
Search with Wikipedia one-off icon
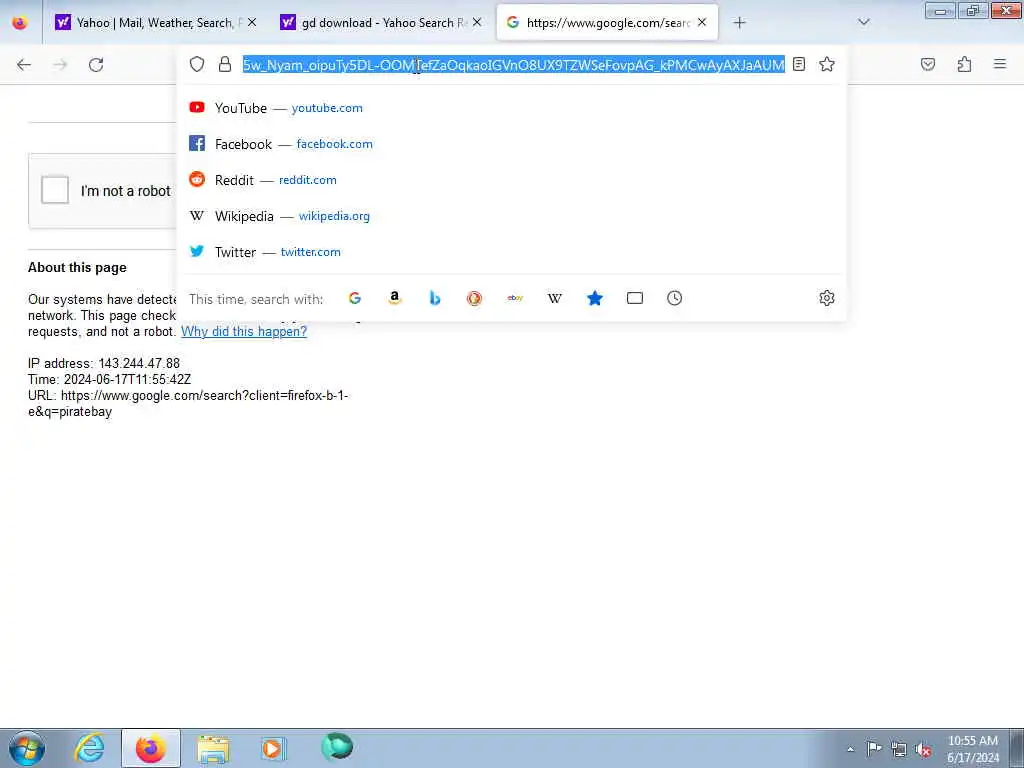coord(554,298)
